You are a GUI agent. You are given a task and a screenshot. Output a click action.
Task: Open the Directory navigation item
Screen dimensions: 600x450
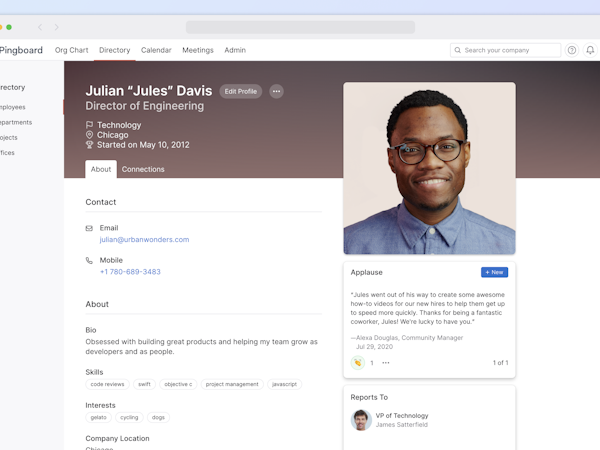coord(114,50)
